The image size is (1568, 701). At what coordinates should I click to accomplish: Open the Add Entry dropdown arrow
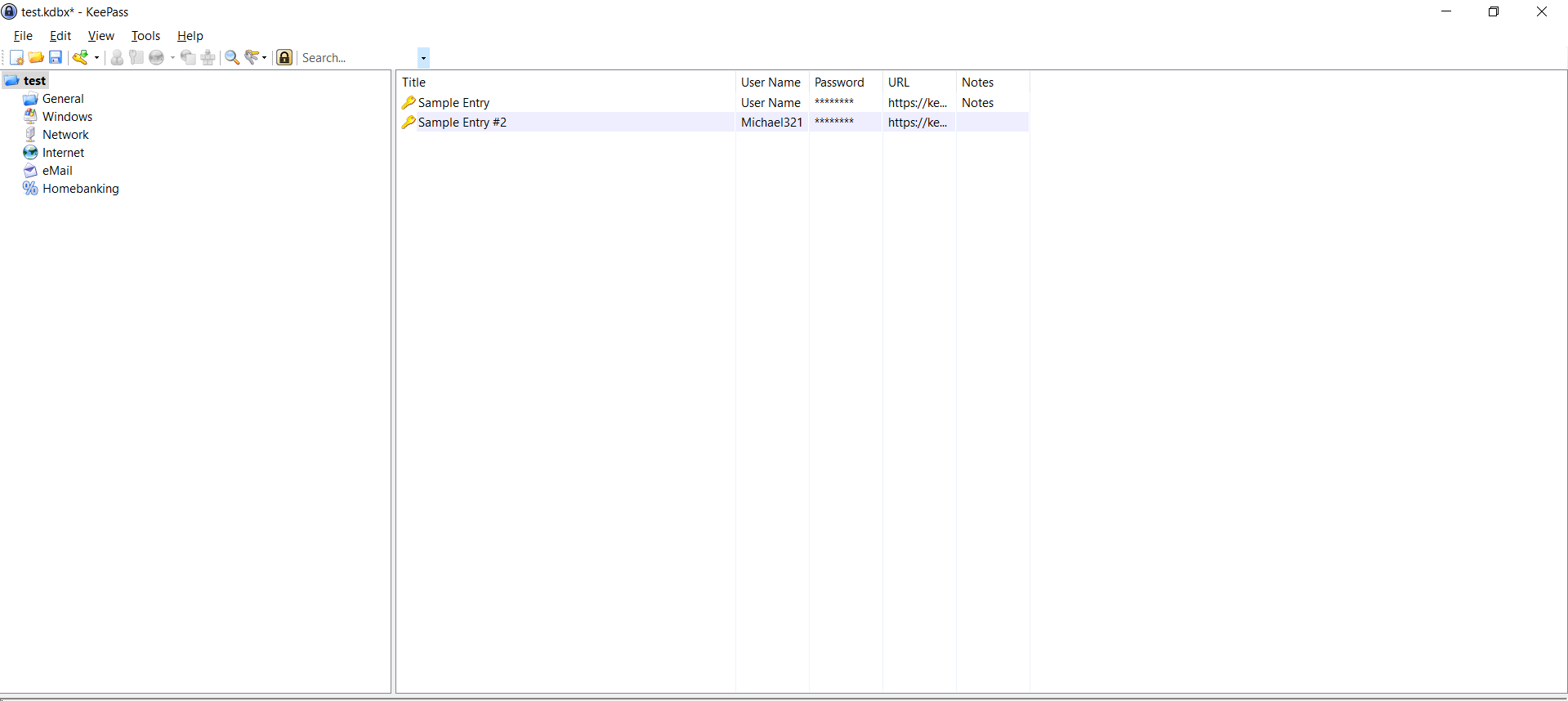pyautogui.click(x=96, y=57)
